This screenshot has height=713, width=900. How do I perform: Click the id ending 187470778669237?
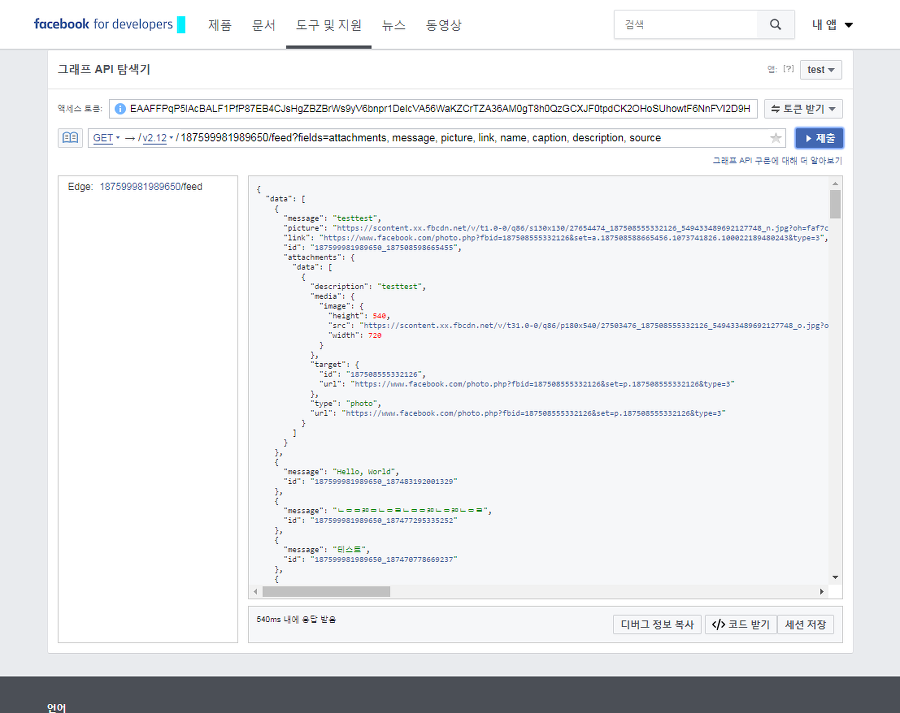point(383,559)
